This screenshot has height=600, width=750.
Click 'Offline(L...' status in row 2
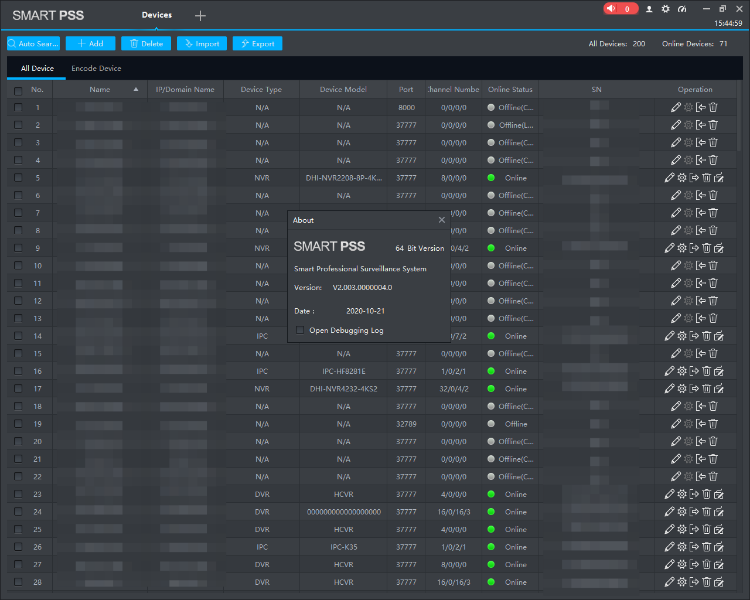click(516, 125)
